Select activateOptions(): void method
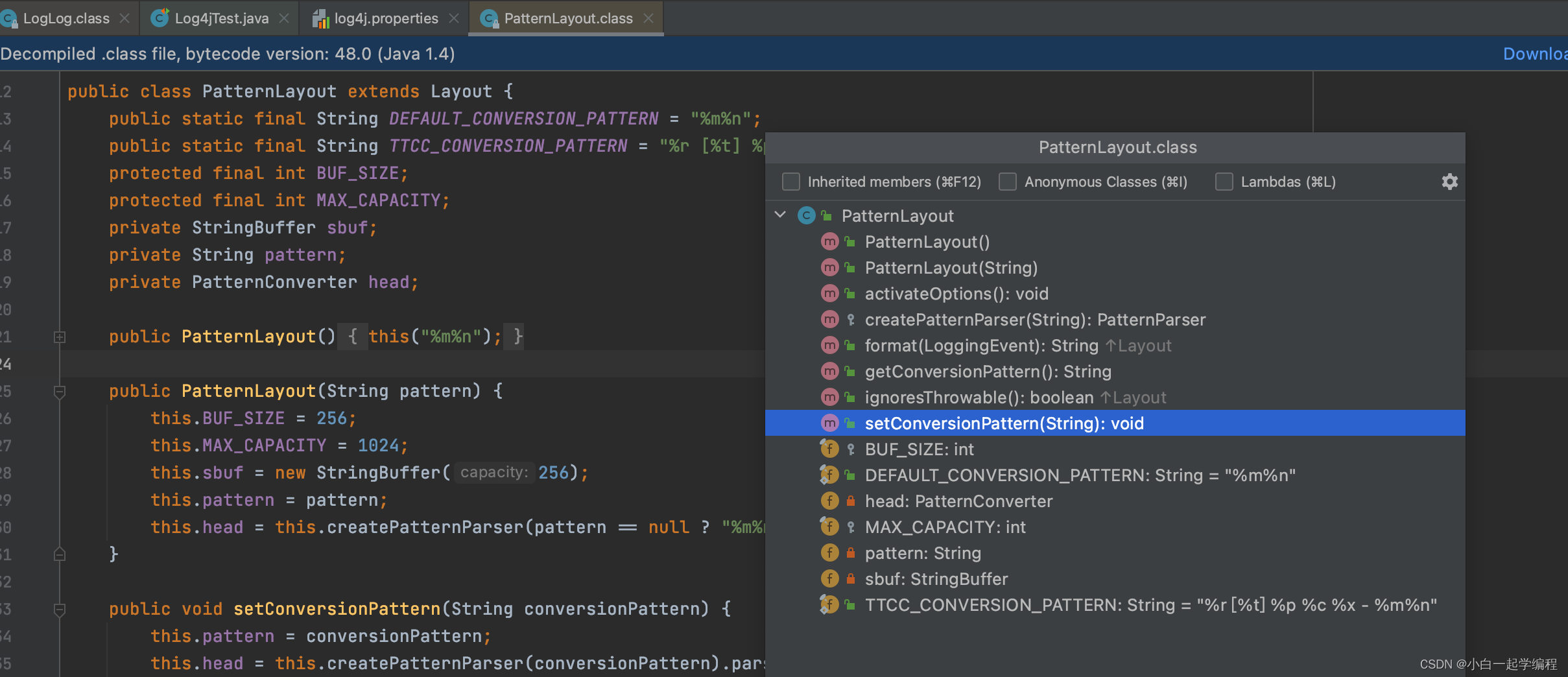 click(1115, 294)
